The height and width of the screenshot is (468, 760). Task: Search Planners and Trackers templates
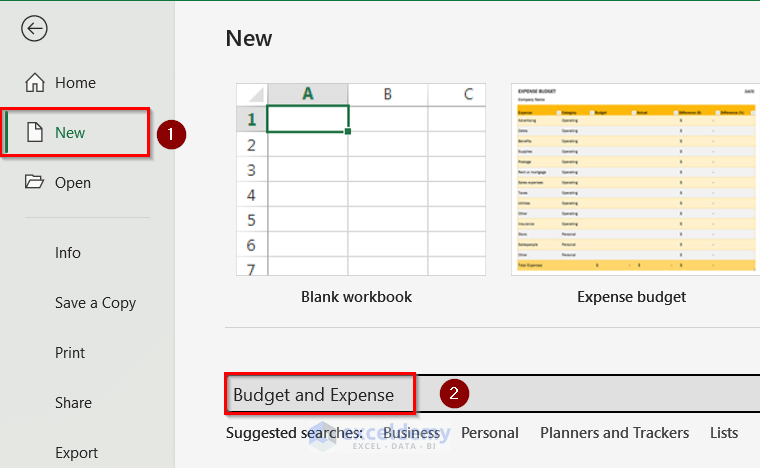point(614,433)
